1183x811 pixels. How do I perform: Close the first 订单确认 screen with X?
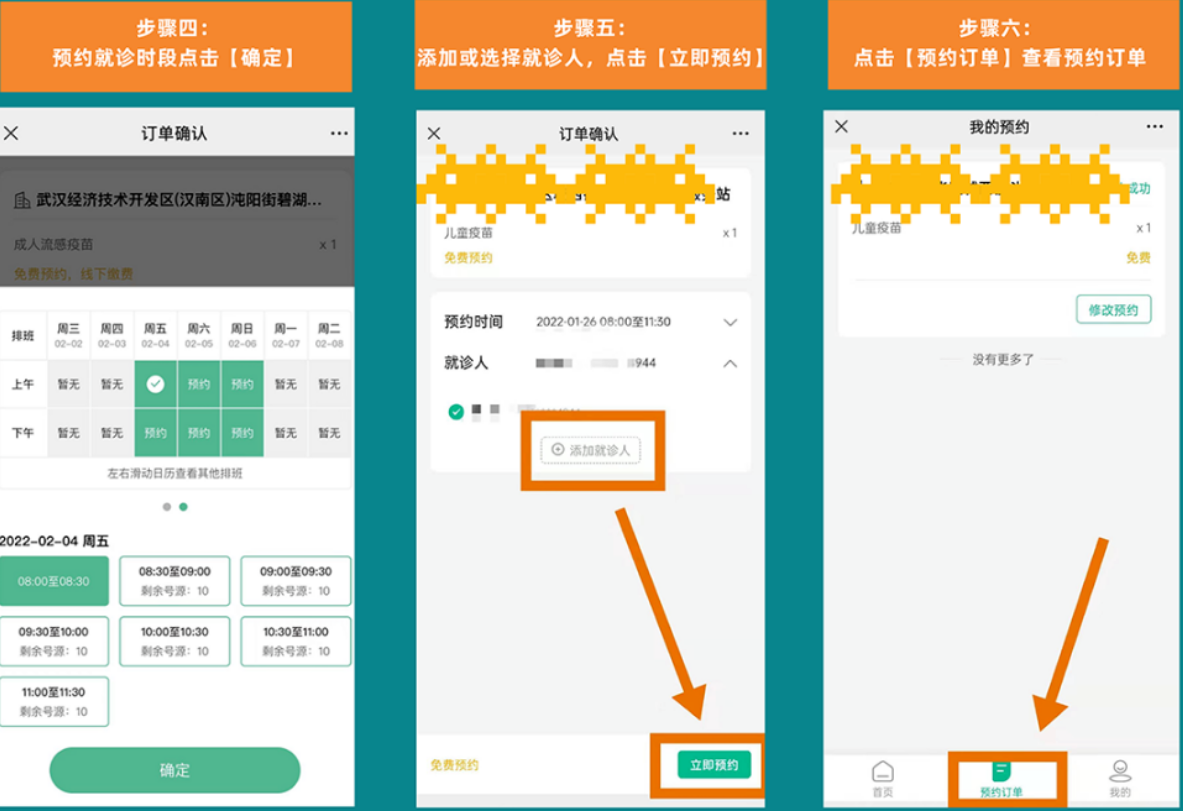pyautogui.click(x=11, y=134)
